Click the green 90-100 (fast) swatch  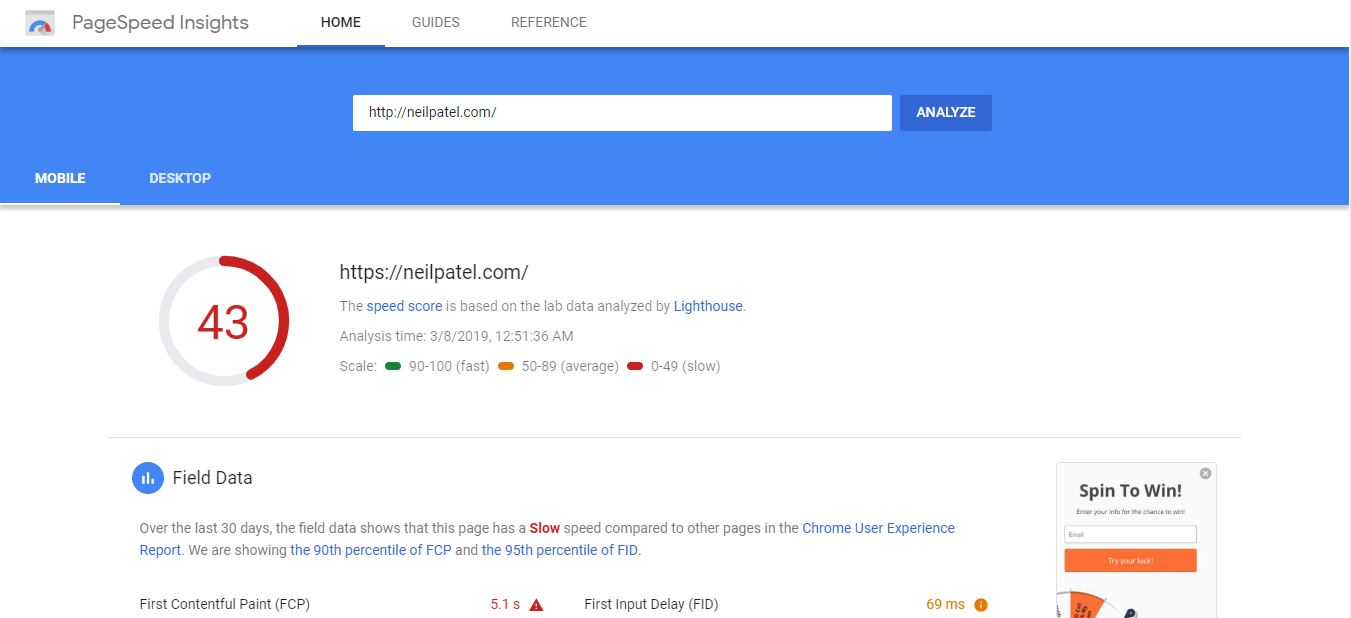point(393,366)
